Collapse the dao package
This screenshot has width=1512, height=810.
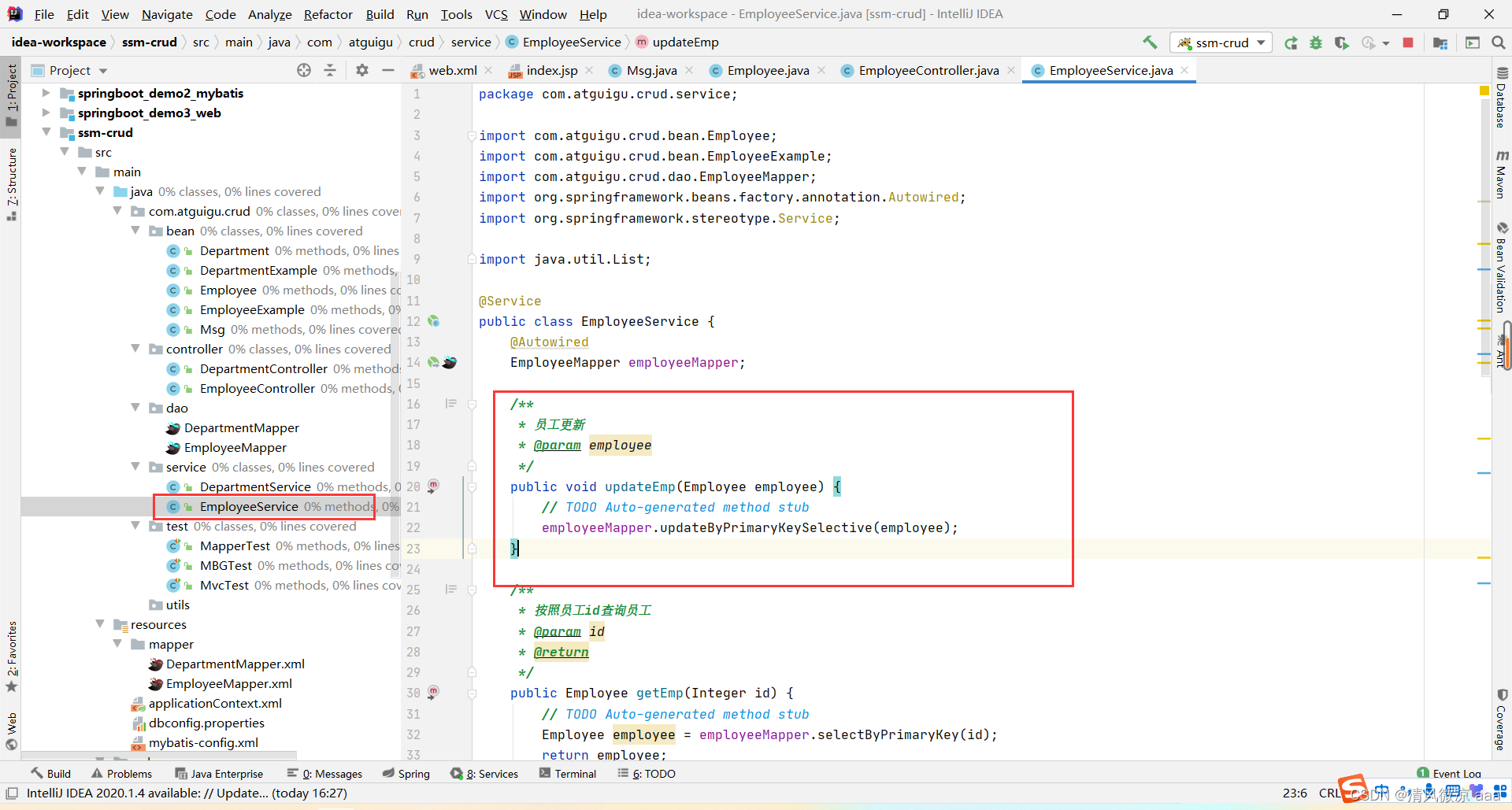coord(135,408)
